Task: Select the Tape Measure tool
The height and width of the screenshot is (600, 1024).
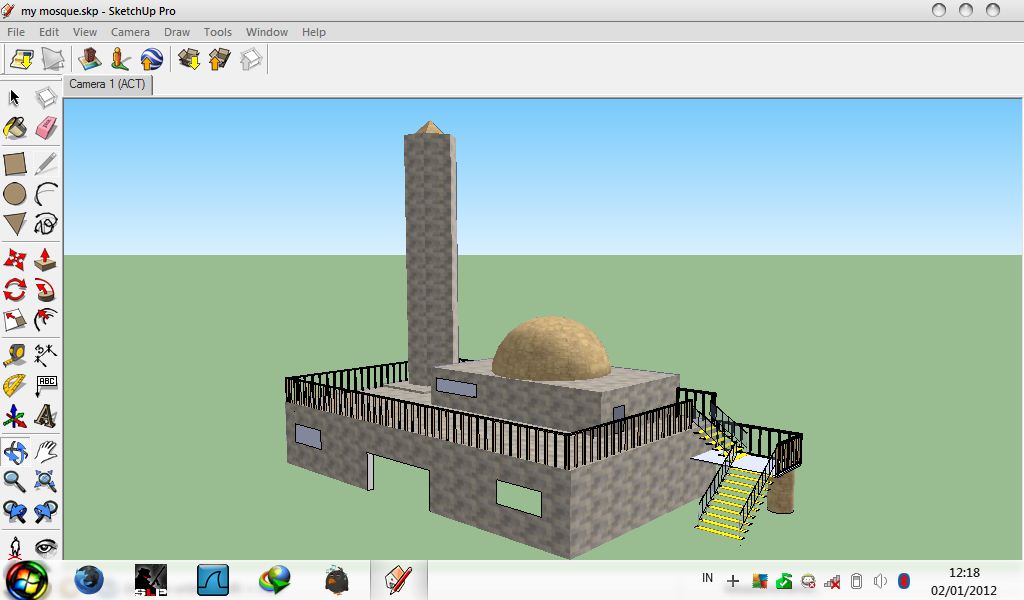Action: coord(14,355)
